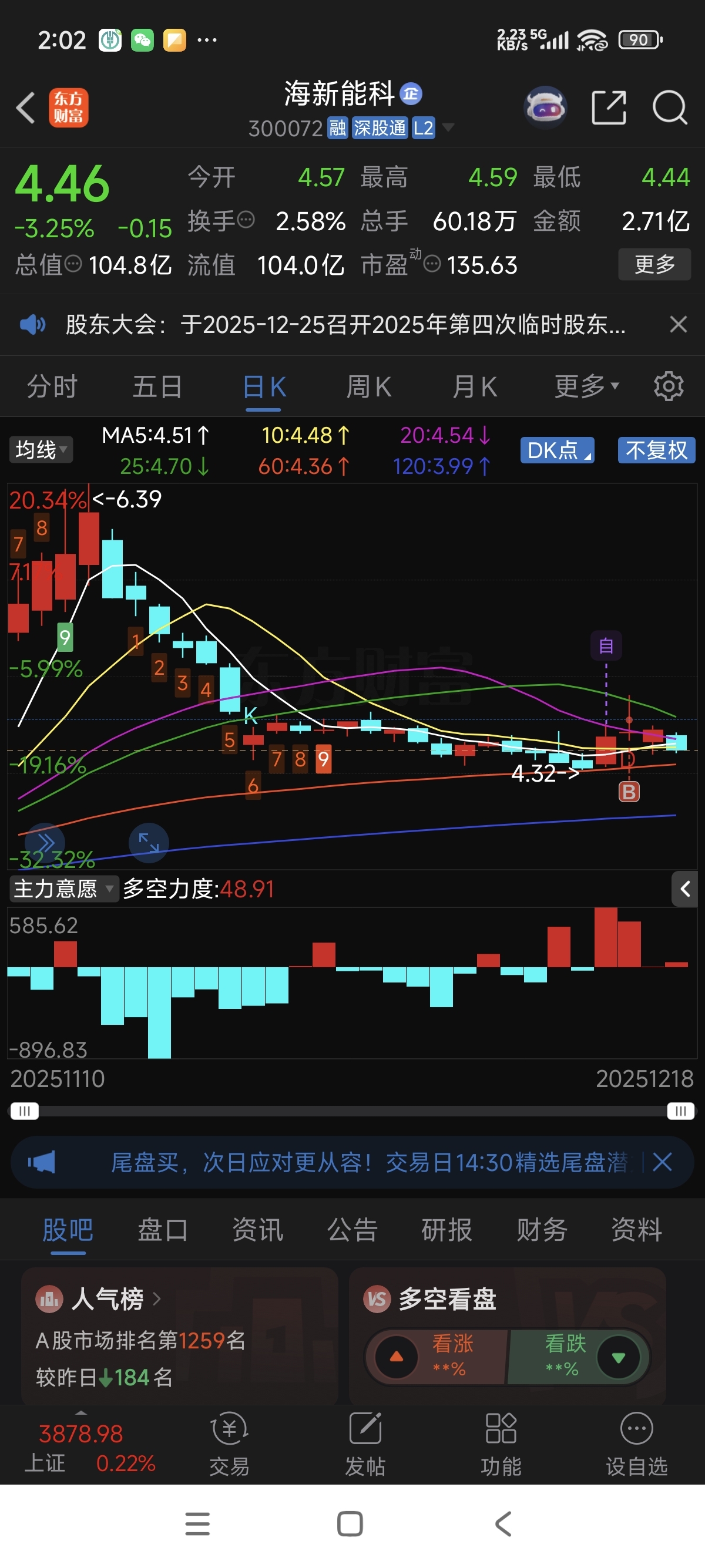Viewport: 705px width, 1568px height.
Task: Collapse the indicator side panel arrow
Action: [x=685, y=889]
